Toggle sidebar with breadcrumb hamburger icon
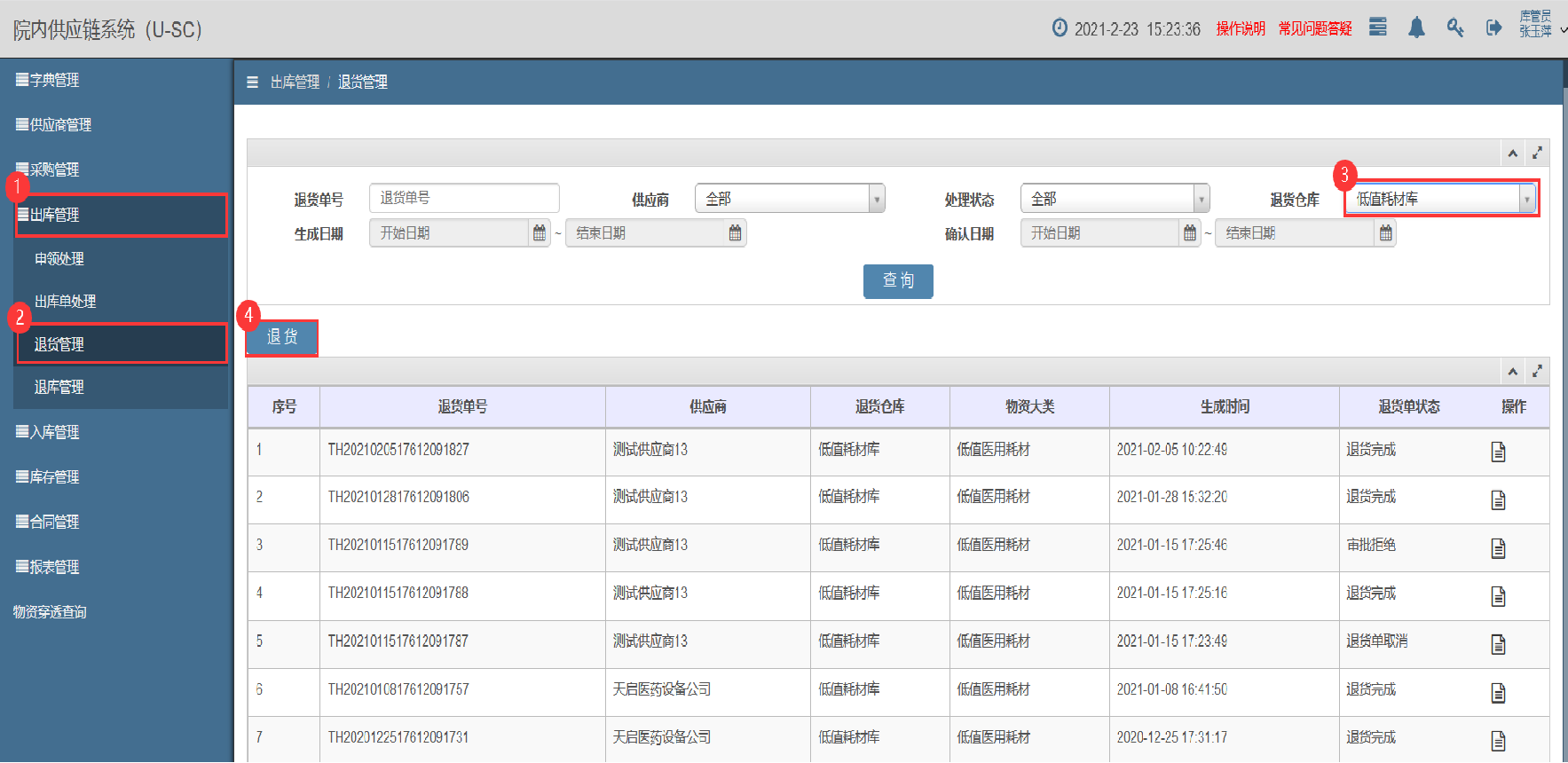1568x763 pixels. tap(252, 82)
